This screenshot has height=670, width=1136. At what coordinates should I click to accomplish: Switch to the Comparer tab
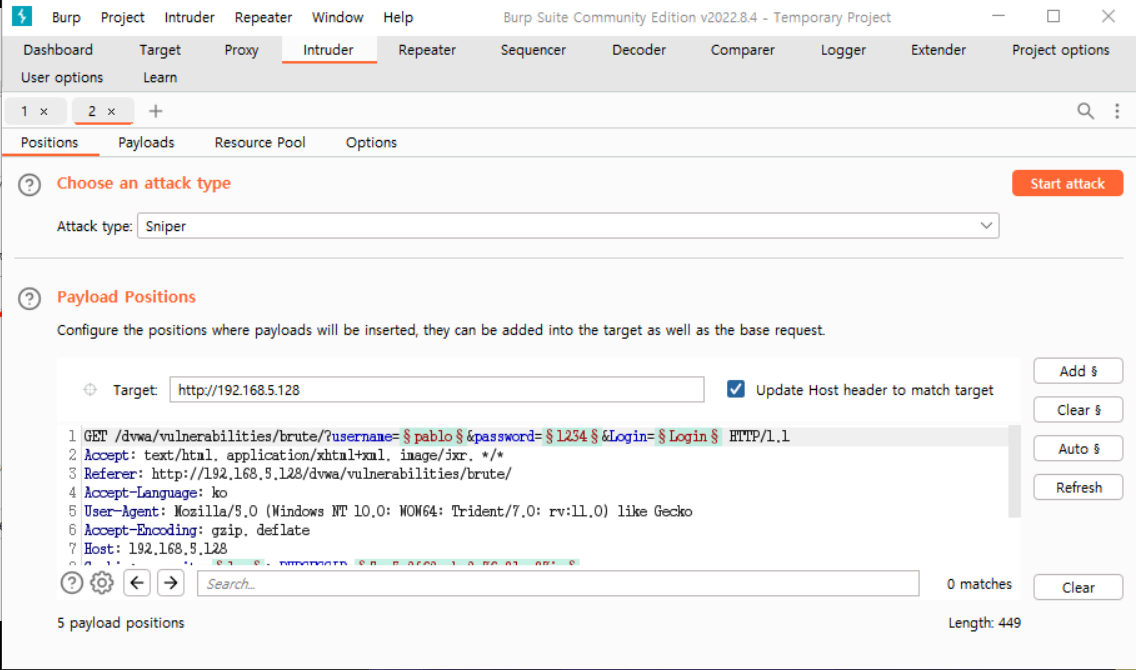click(x=743, y=50)
